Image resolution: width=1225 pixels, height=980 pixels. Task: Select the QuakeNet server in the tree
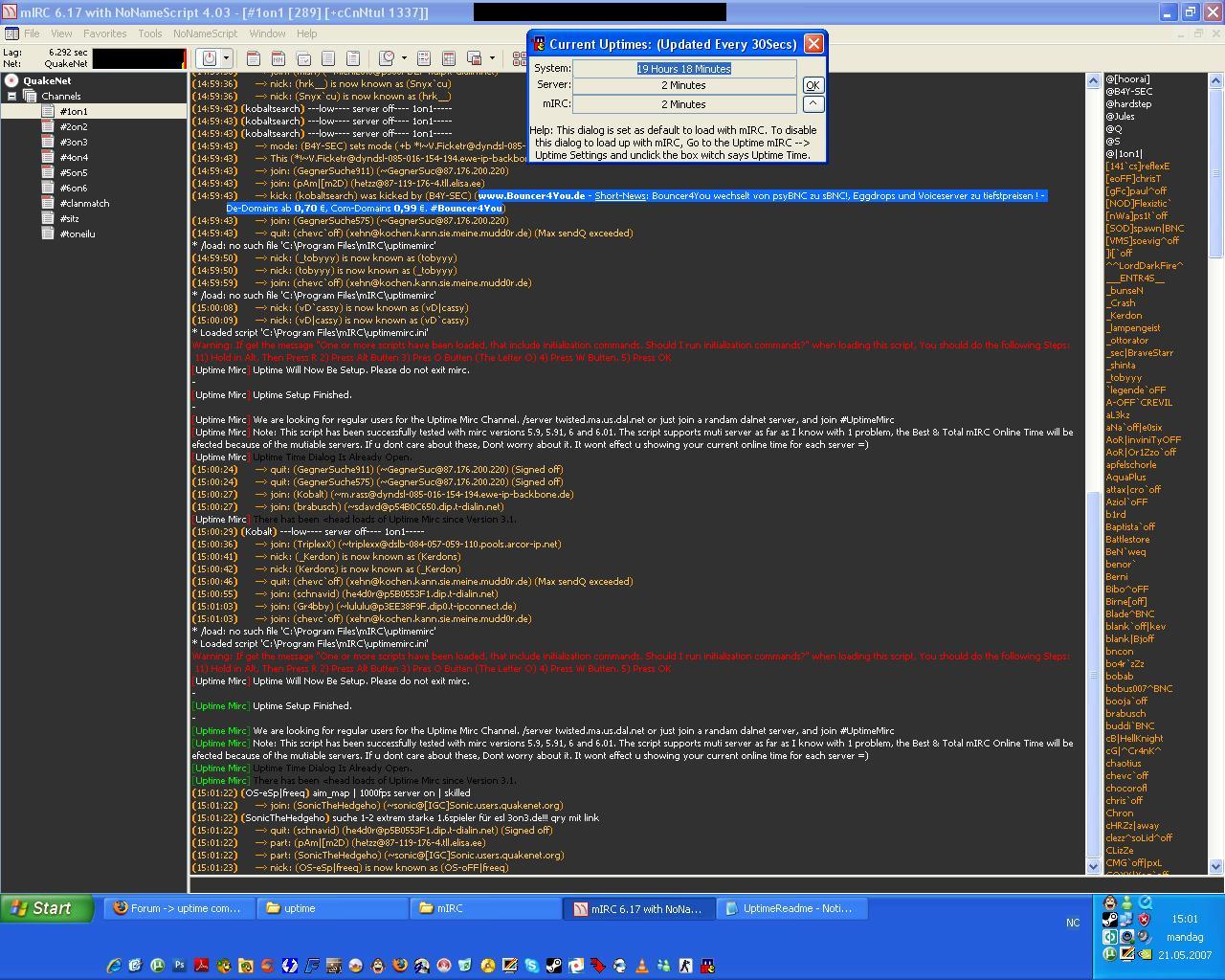47,80
